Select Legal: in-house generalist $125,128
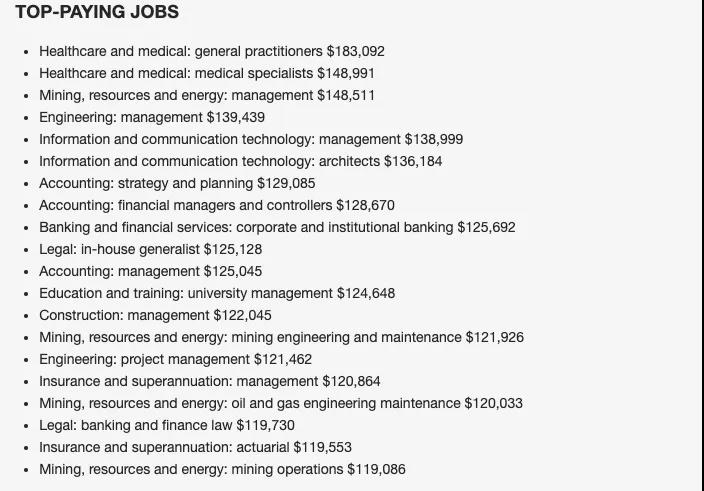 point(150,249)
